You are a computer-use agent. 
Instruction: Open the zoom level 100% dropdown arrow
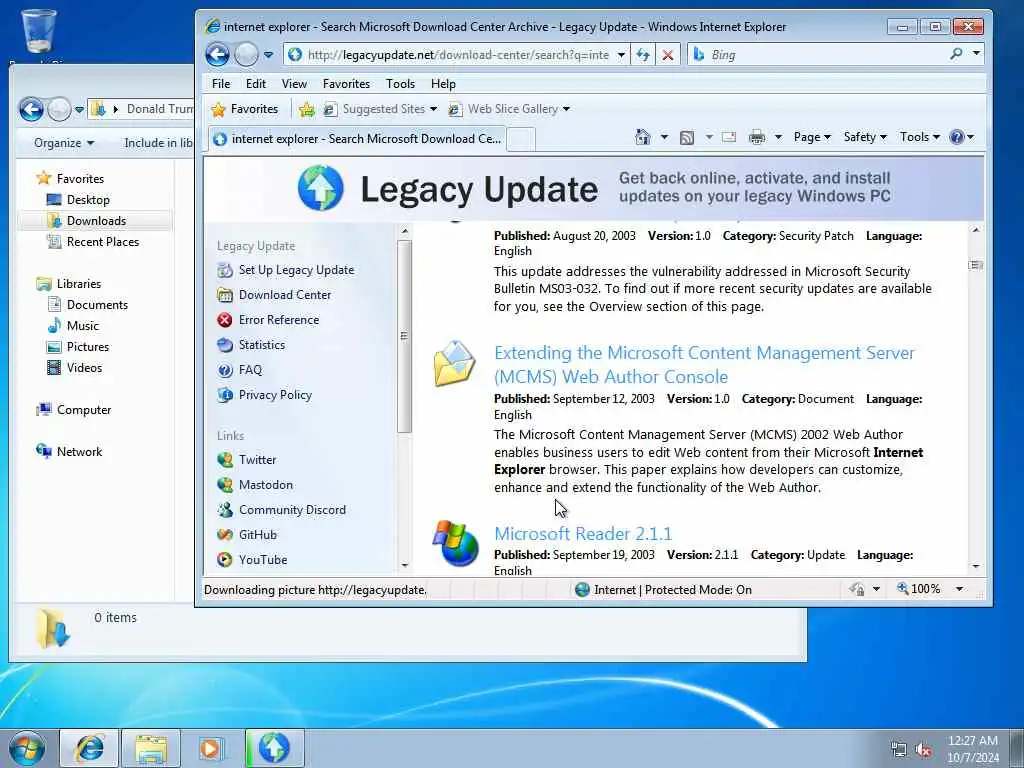[x=959, y=589]
